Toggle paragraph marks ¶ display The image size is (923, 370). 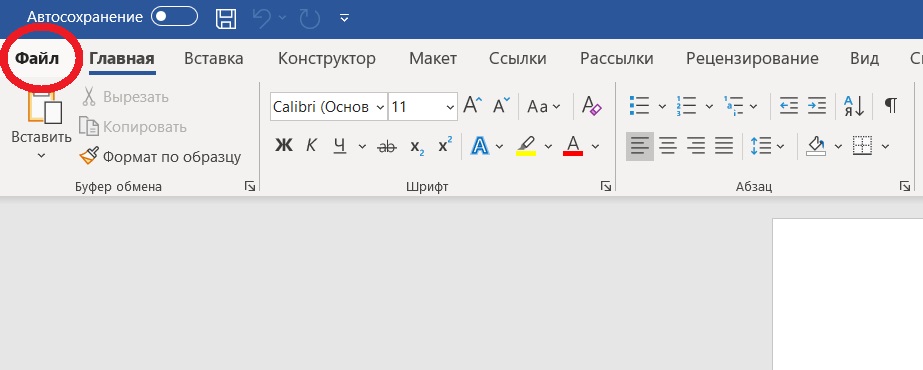[x=891, y=106]
